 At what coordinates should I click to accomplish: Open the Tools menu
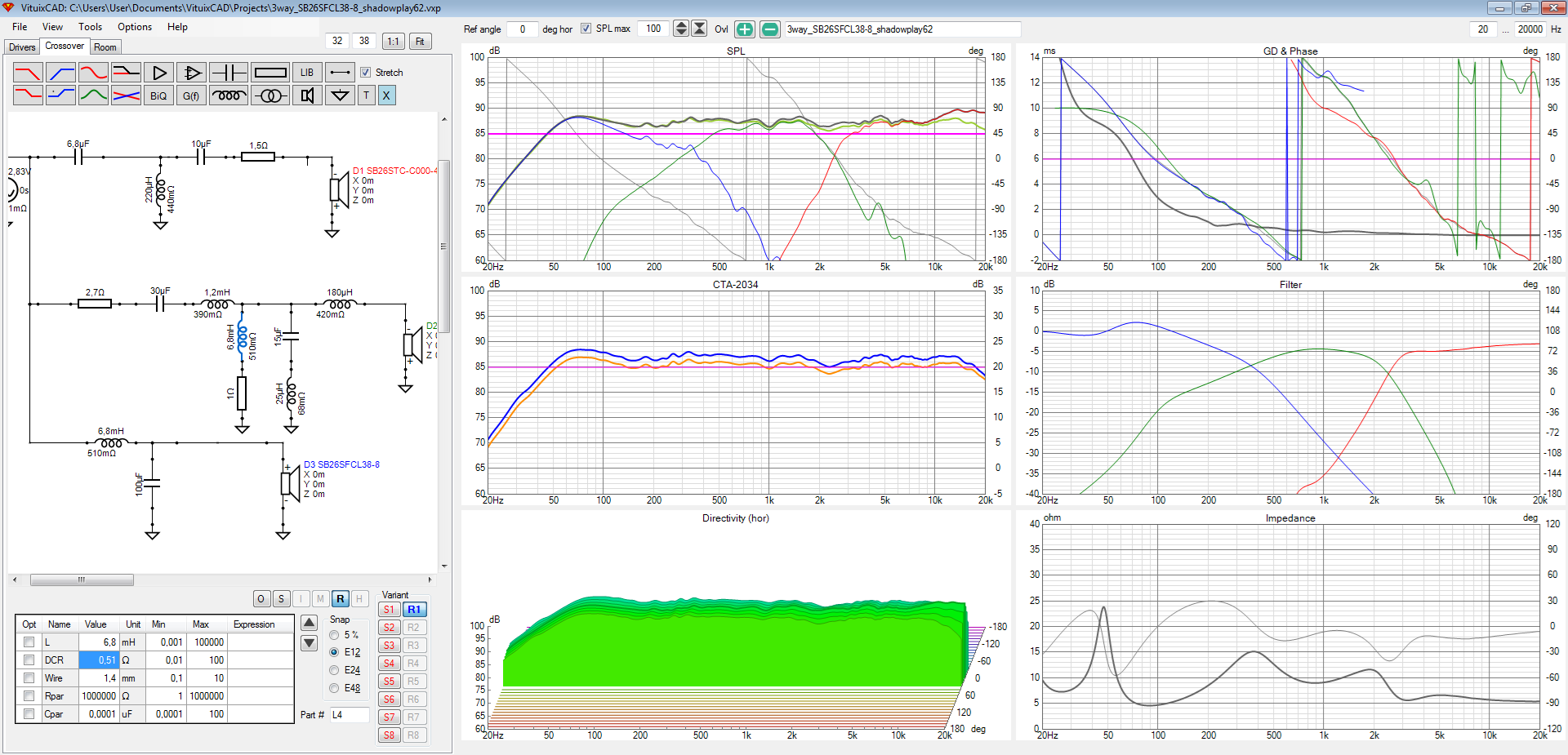coord(90,27)
